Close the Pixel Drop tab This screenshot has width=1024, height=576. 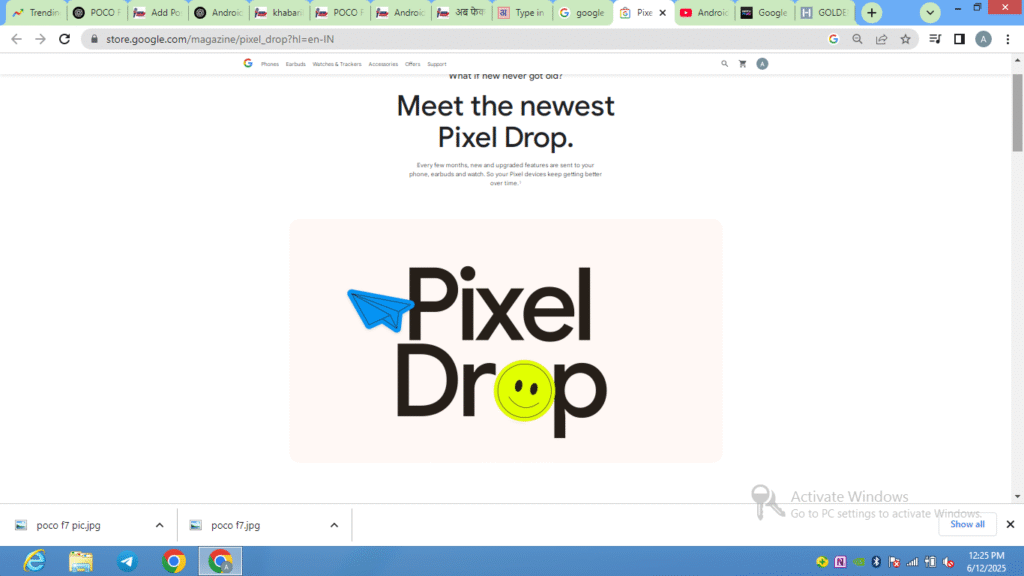click(662, 12)
